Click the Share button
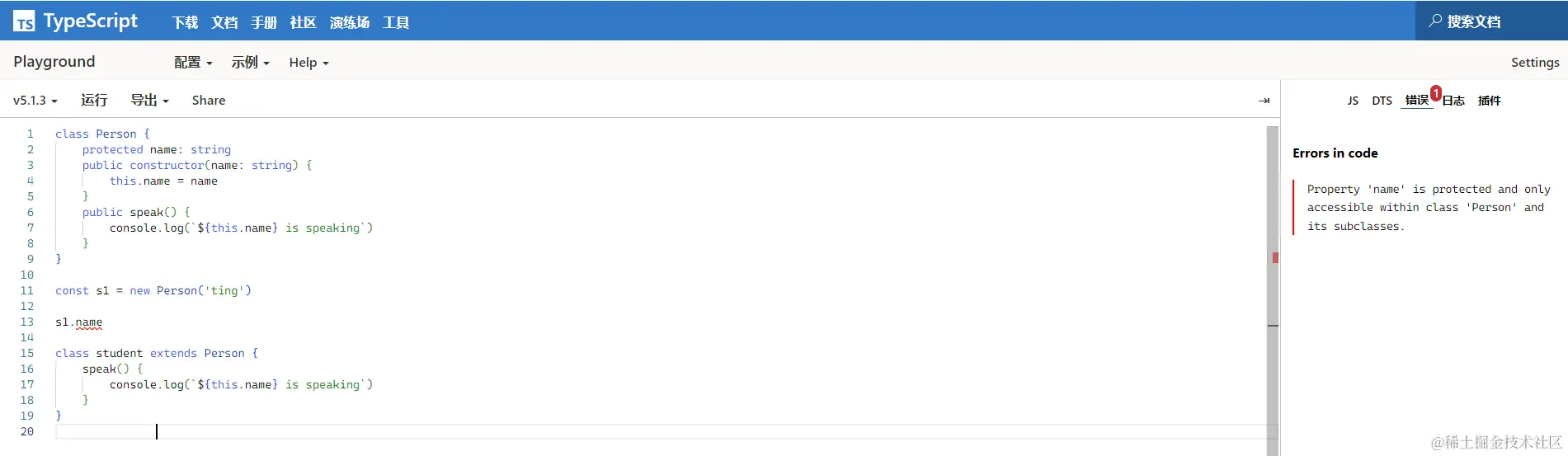The image size is (1568, 456). coord(209,101)
